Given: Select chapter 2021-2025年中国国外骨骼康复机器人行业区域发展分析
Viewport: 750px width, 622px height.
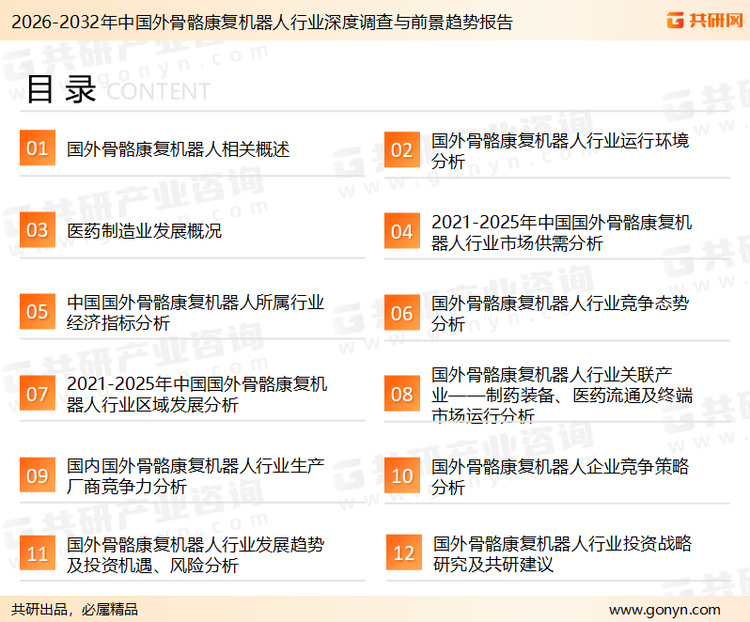Looking at the screenshot, I should (197, 394).
